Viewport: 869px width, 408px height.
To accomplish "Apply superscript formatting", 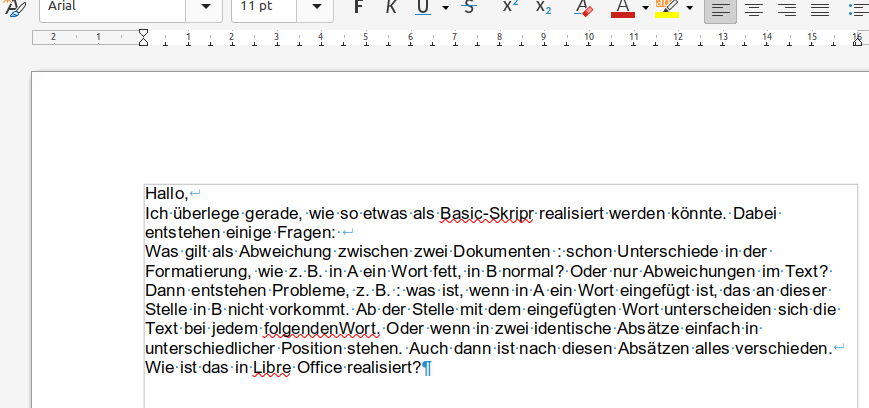I will click(510, 7).
